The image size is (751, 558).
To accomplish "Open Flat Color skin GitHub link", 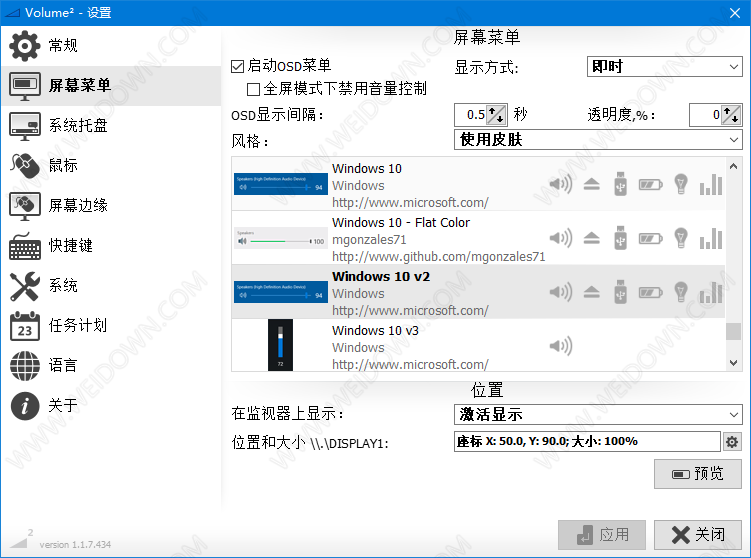I will tap(439, 257).
